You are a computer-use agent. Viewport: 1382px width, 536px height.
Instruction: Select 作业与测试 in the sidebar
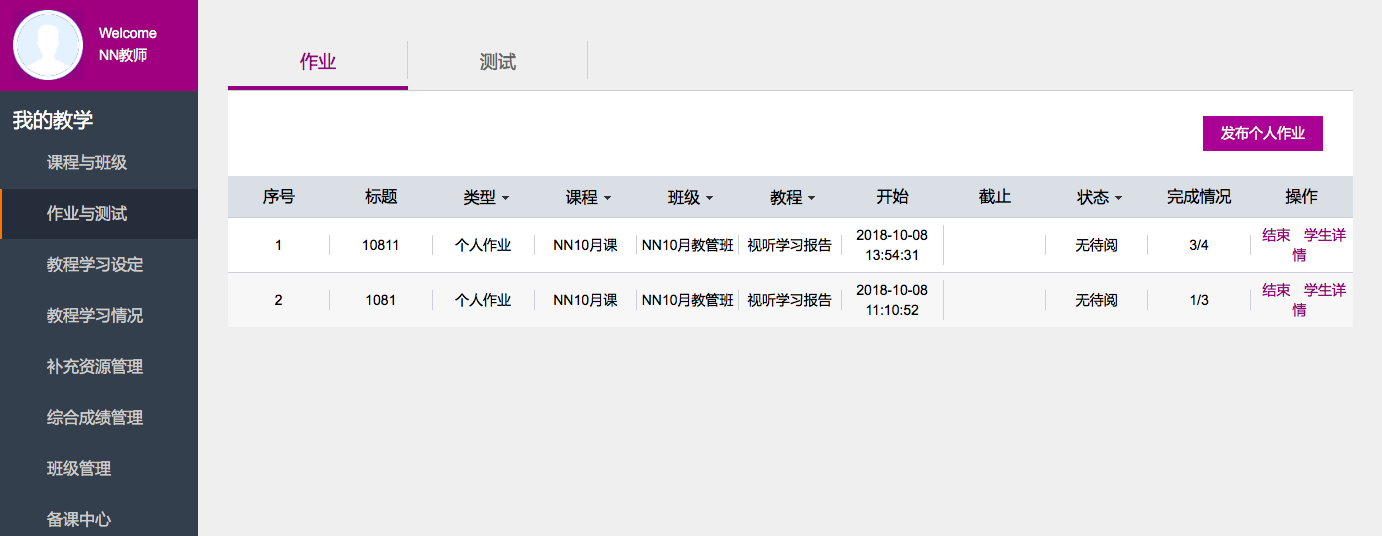point(87,214)
